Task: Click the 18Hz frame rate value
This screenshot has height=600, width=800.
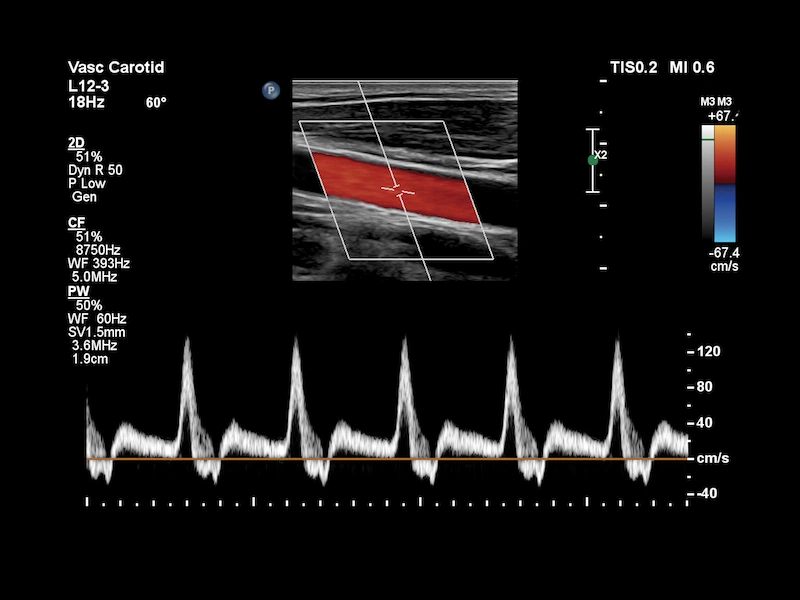Action: point(86,102)
